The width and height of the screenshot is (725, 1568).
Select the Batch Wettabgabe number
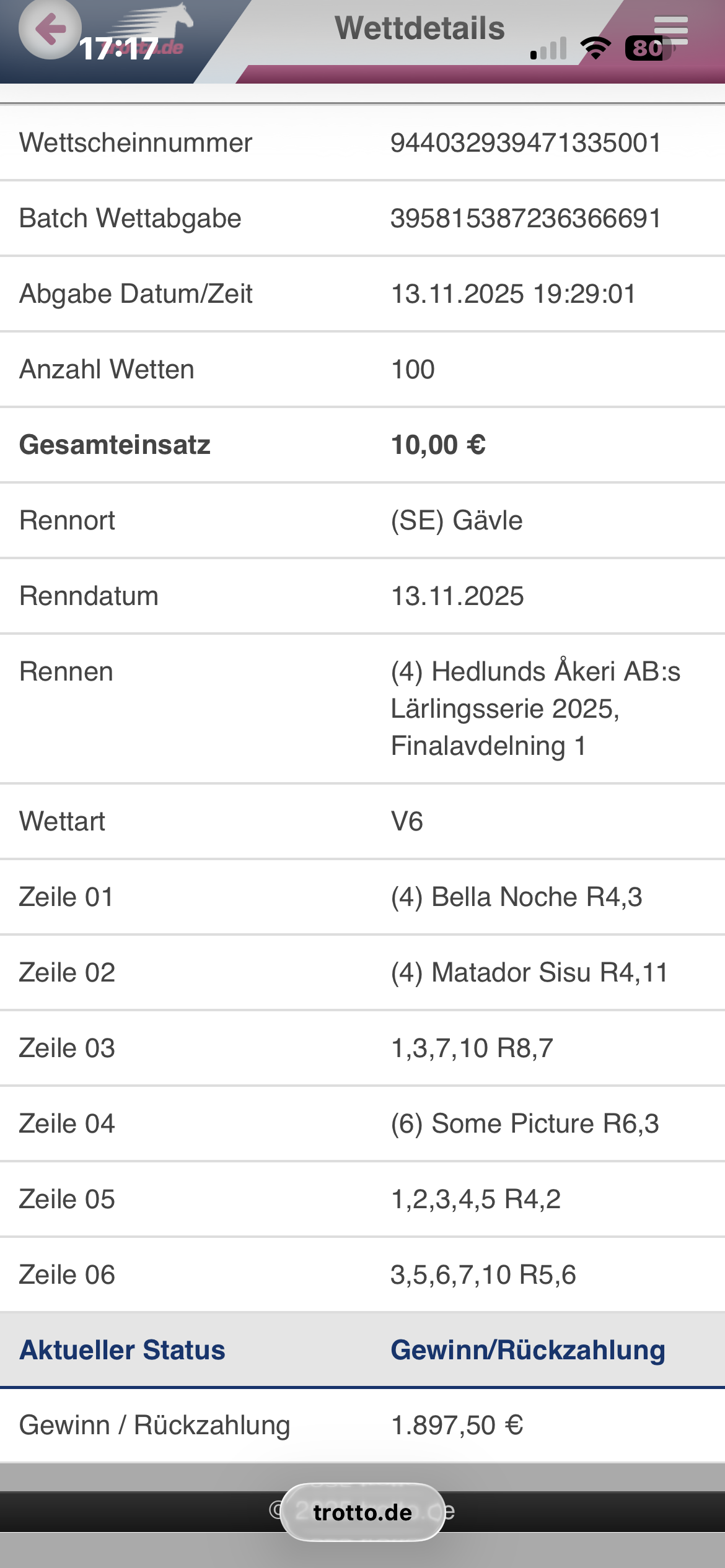coord(525,219)
